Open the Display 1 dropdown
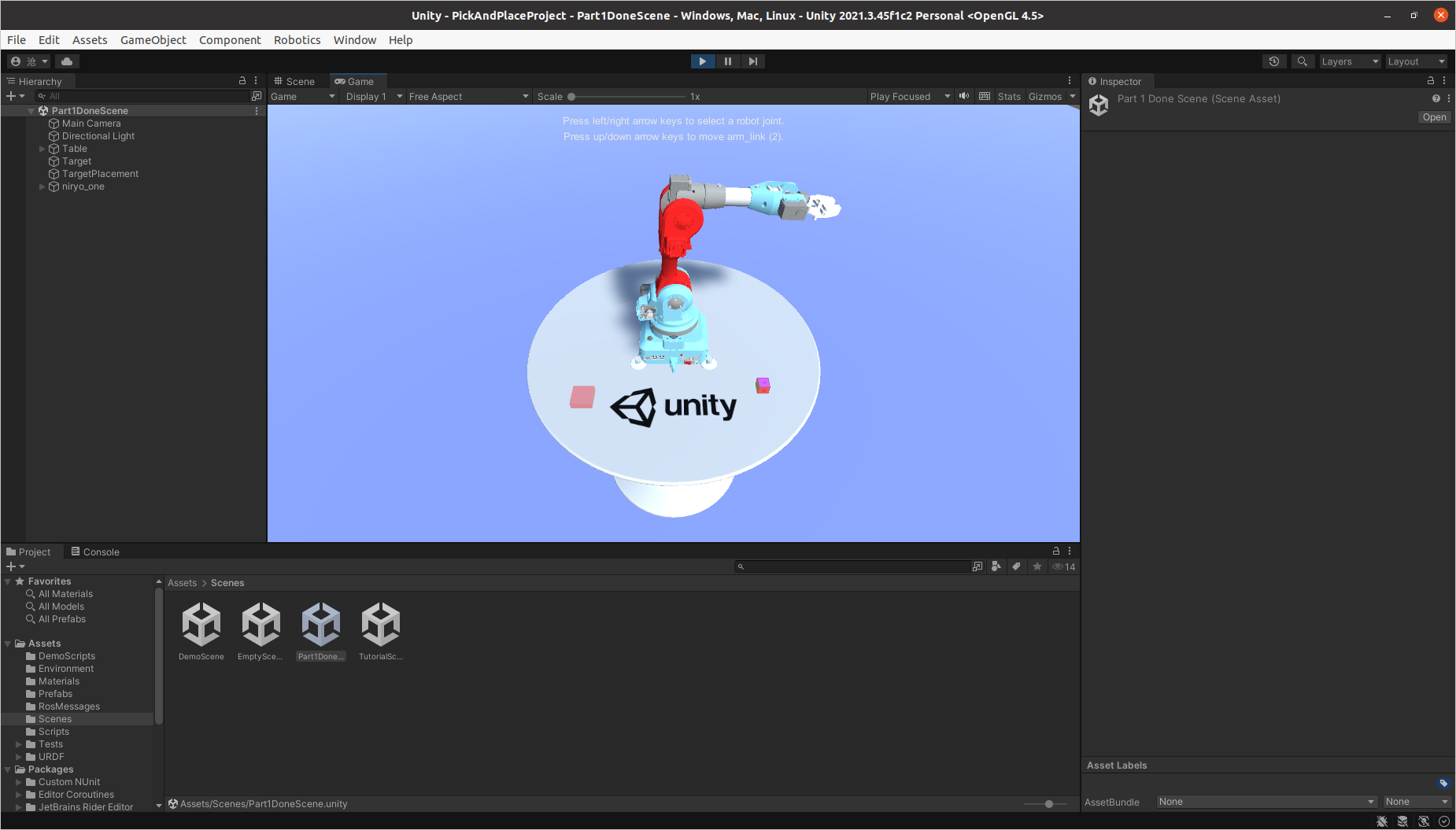Viewport: 1456px width, 830px height. [x=374, y=96]
